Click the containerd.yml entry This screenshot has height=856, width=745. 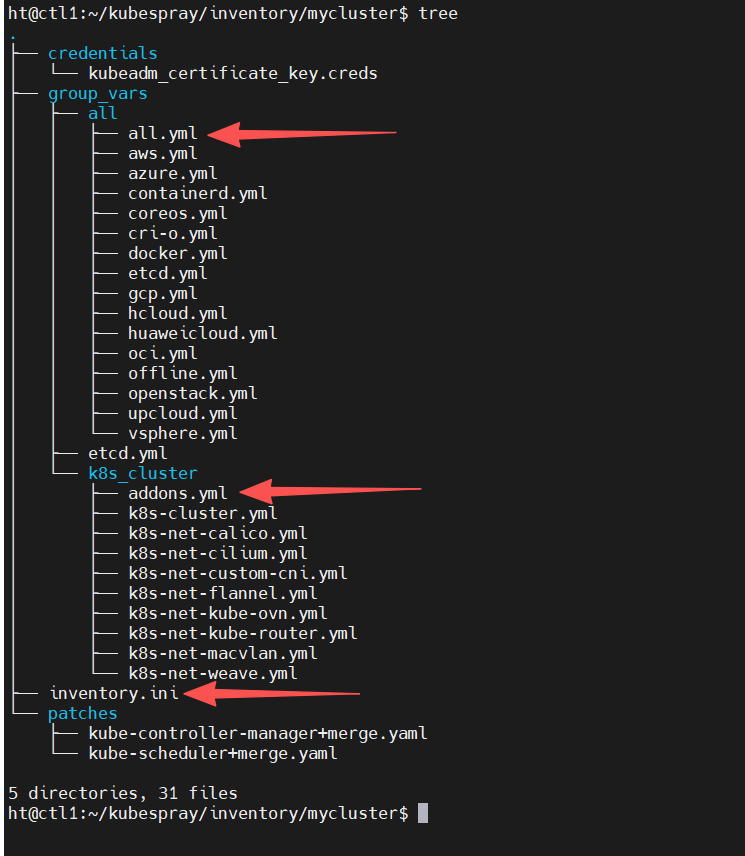click(198, 194)
